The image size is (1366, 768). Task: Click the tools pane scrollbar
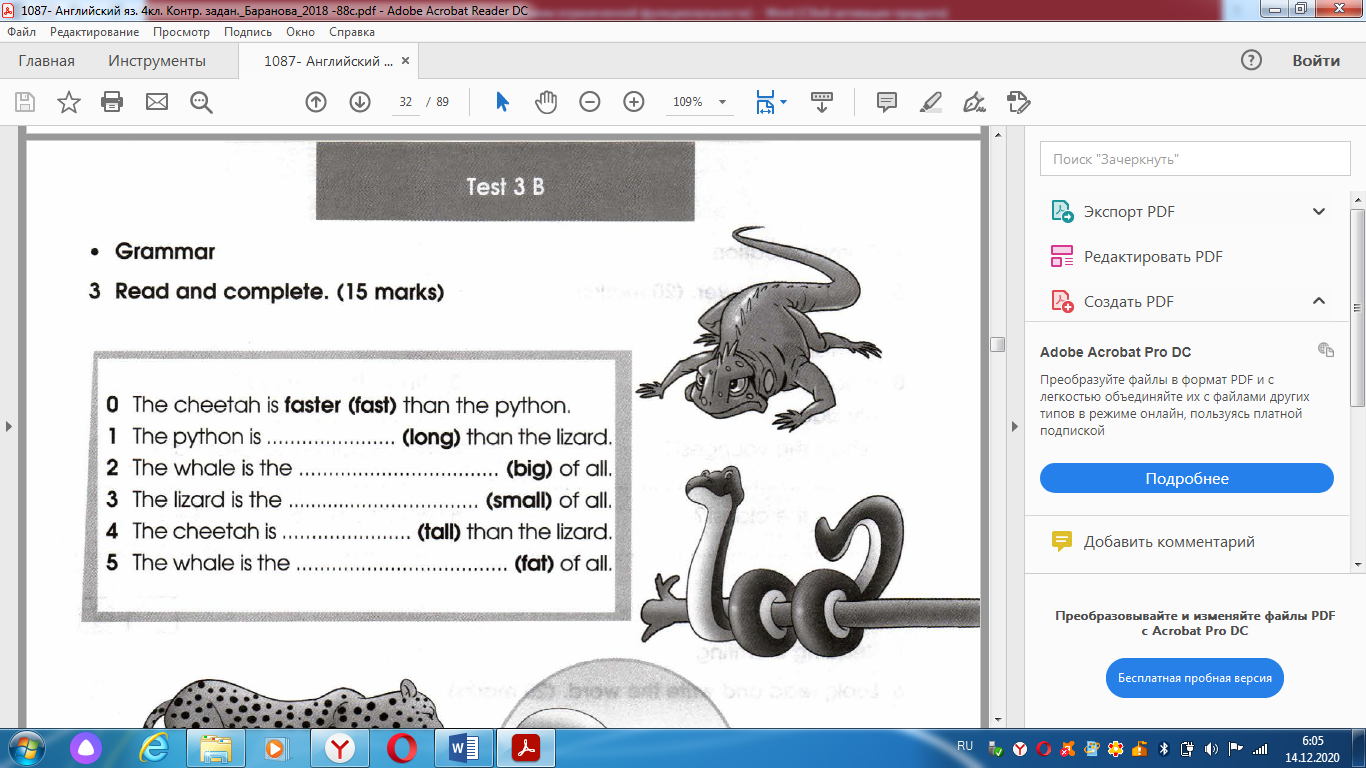tap(1358, 307)
